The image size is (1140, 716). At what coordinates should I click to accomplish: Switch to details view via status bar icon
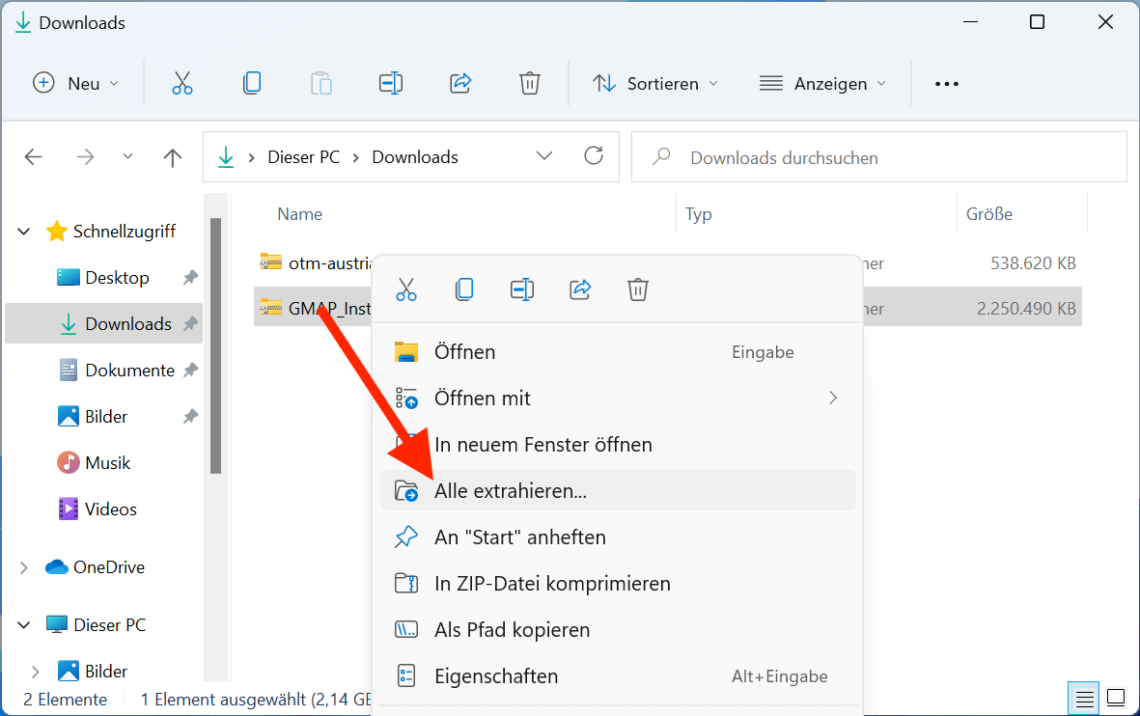coord(1084,697)
